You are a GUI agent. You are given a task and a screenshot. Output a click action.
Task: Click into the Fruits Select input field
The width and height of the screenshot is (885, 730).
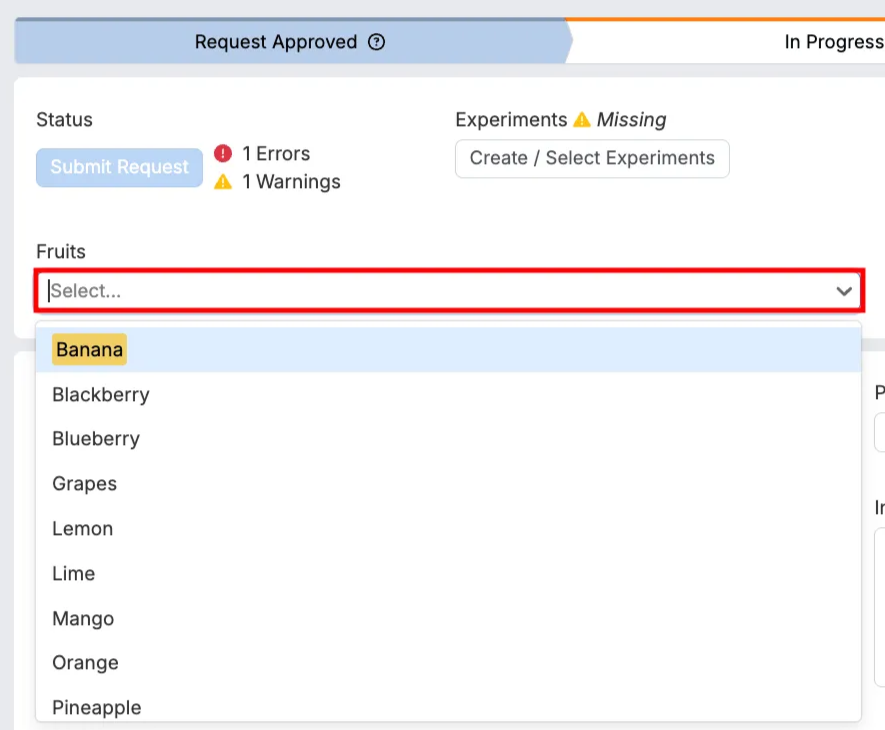(430, 291)
